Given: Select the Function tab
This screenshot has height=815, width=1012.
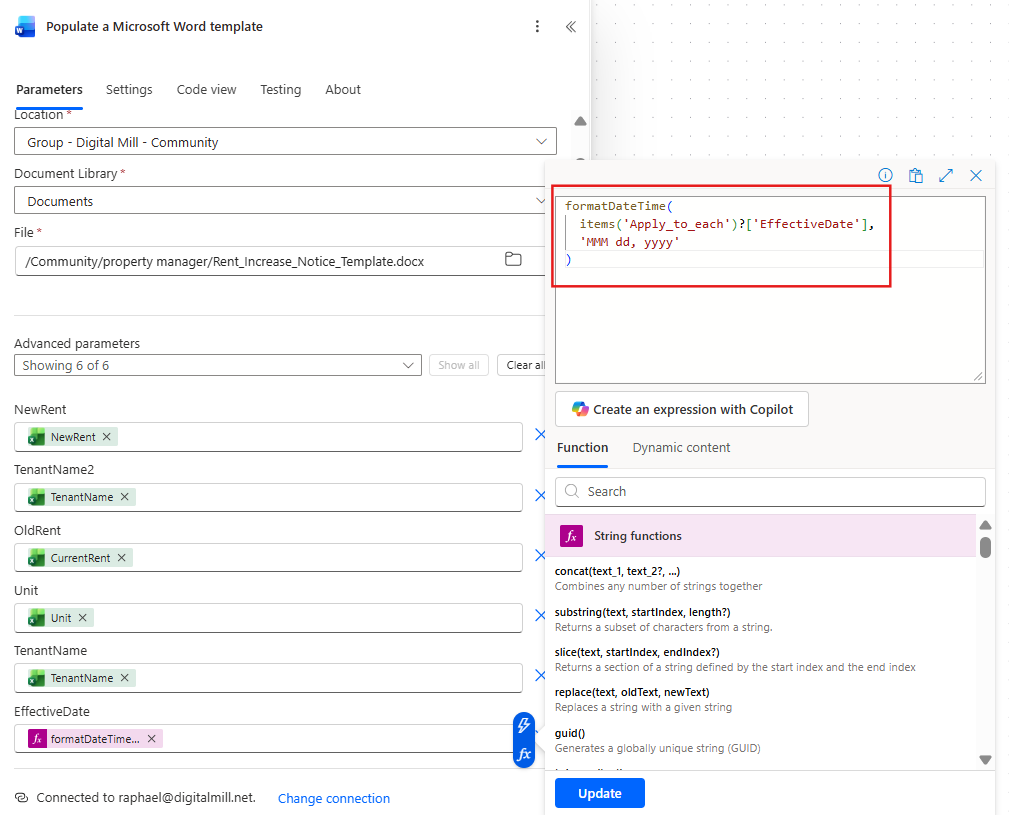Looking at the screenshot, I should click(x=582, y=448).
